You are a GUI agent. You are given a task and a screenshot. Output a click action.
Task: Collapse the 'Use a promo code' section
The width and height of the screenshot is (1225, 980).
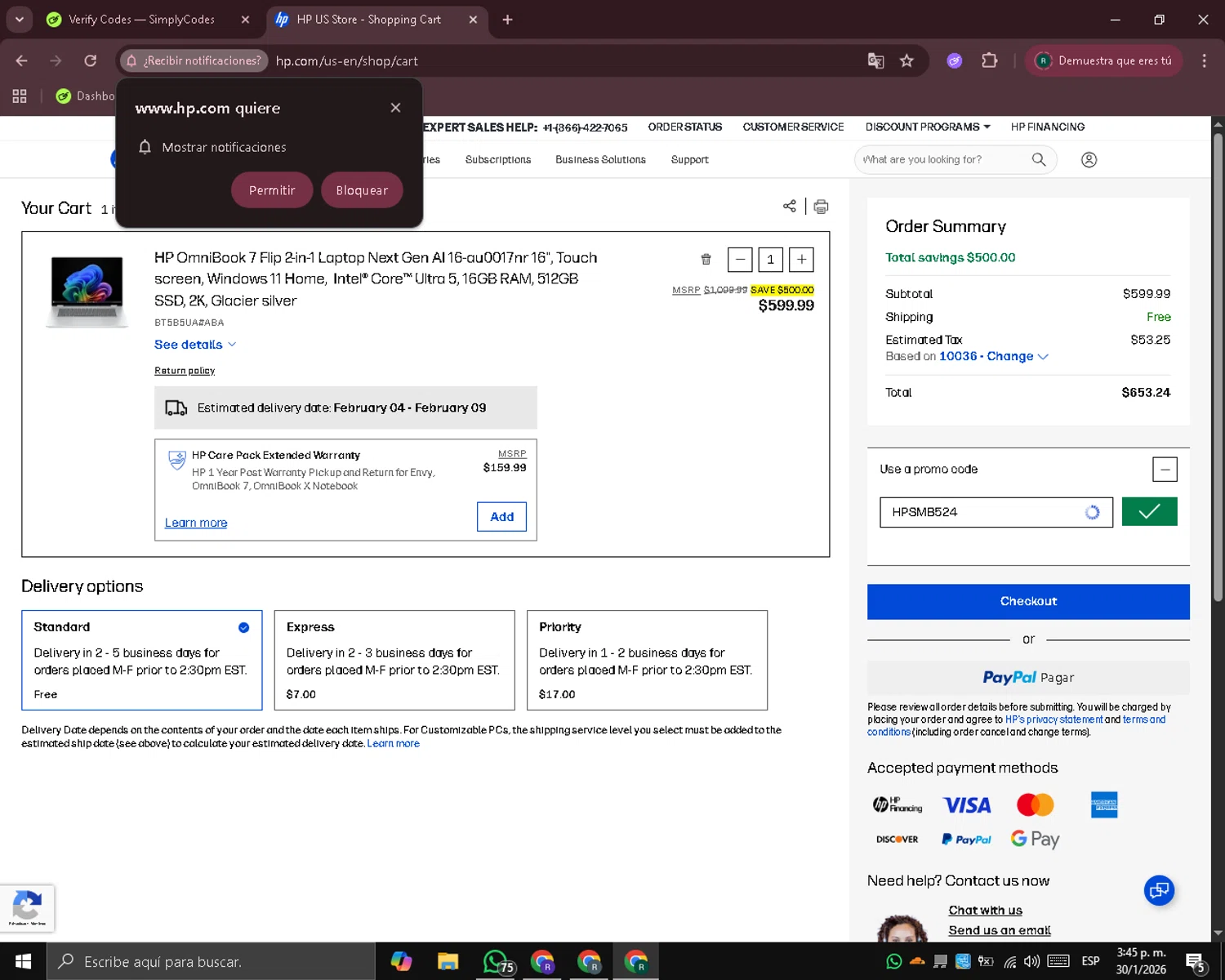(x=1165, y=470)
